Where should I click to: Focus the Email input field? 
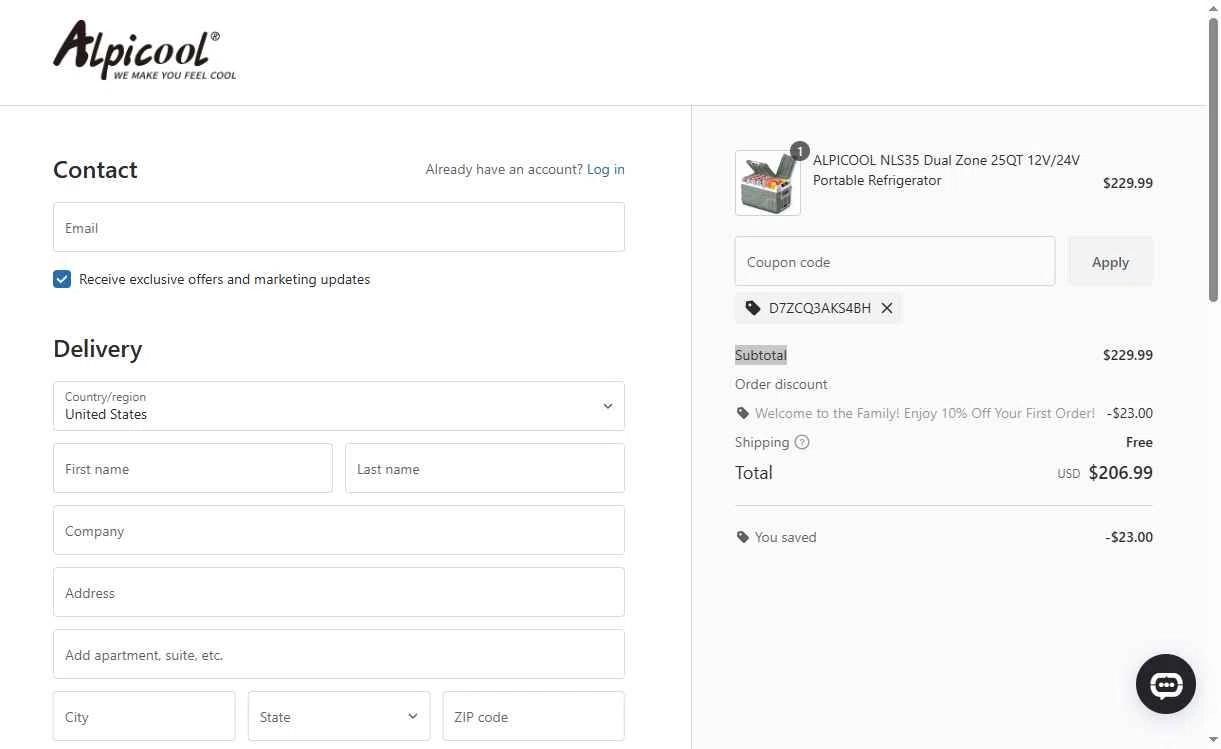click(x=339, y=227)
